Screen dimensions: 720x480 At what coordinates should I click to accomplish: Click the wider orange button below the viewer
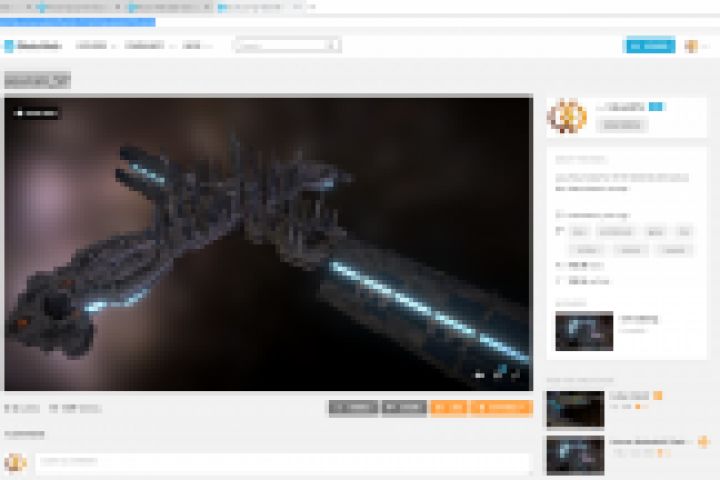[x=501, y=407]
